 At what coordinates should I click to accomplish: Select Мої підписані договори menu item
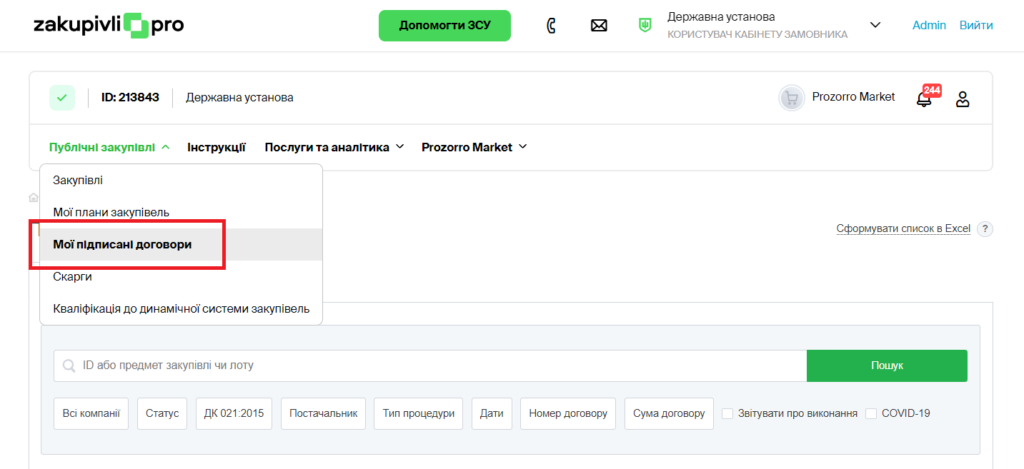click(122, 244)
